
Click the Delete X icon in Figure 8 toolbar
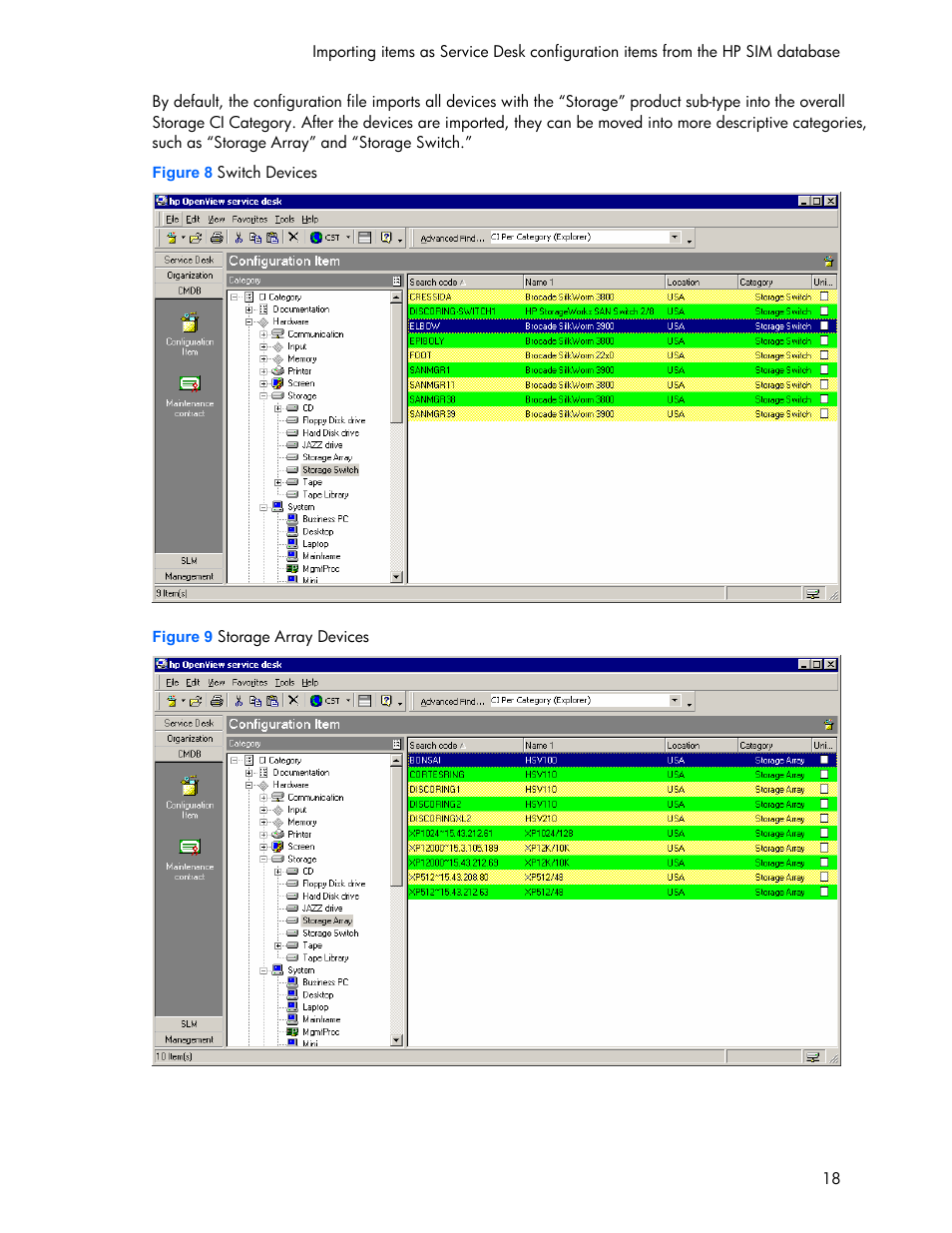(x=293, y=238)
